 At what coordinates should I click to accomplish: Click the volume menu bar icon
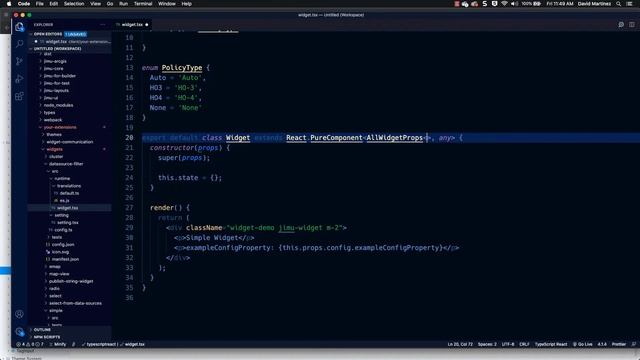[514, 4]
